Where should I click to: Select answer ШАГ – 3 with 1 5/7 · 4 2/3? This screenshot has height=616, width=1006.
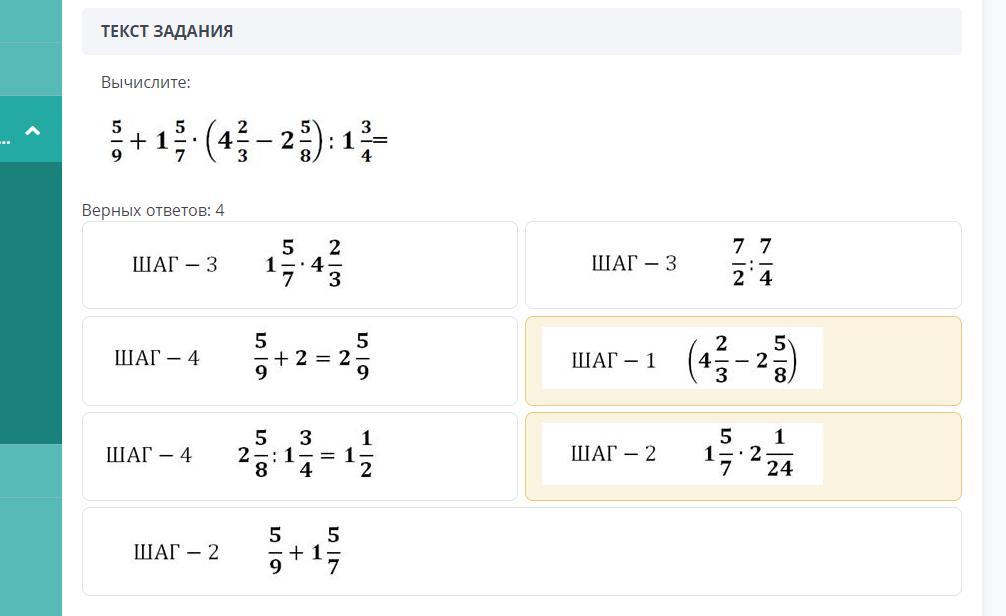(299, 265)
